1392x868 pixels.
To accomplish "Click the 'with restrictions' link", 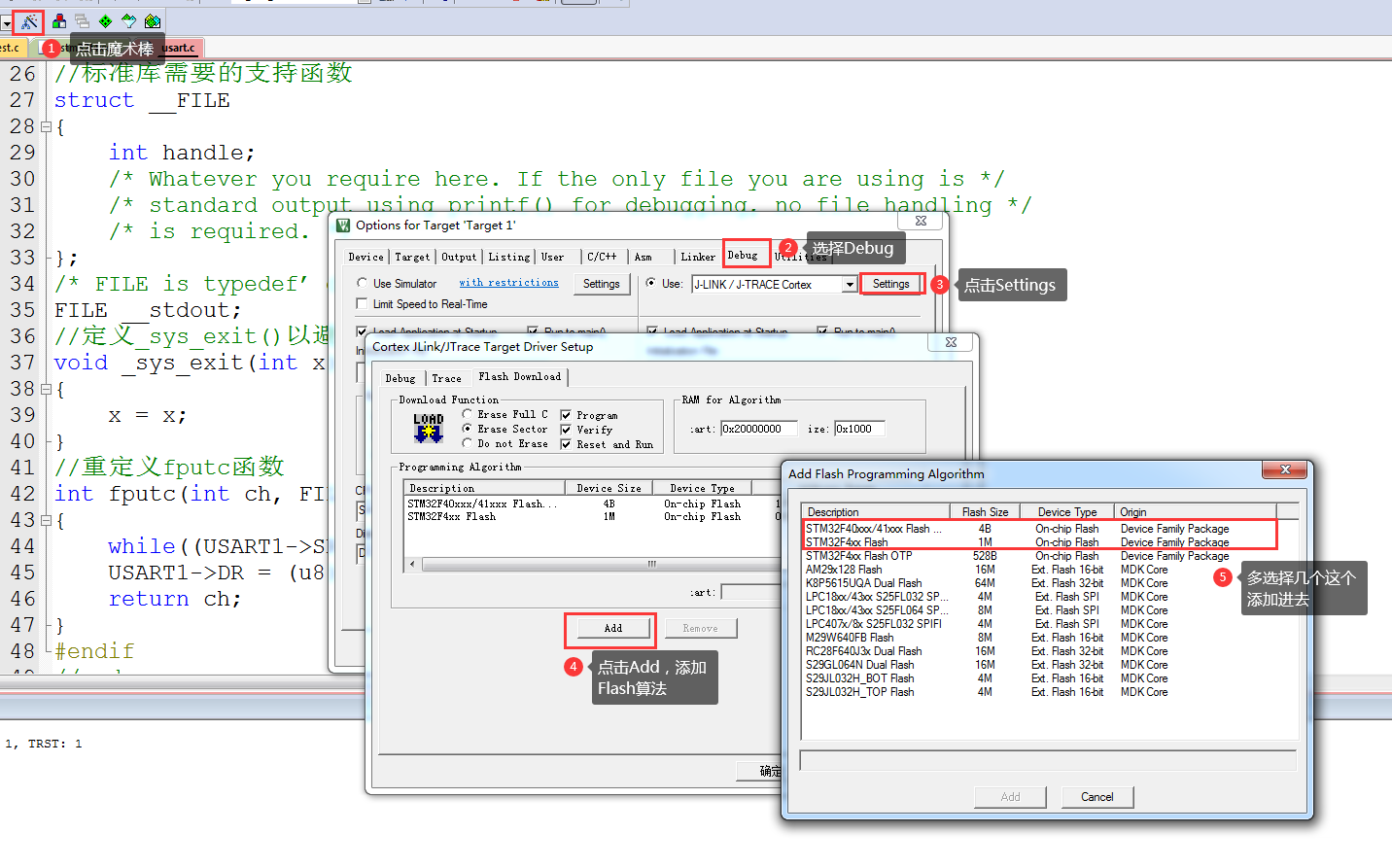I will click(508, 283).
